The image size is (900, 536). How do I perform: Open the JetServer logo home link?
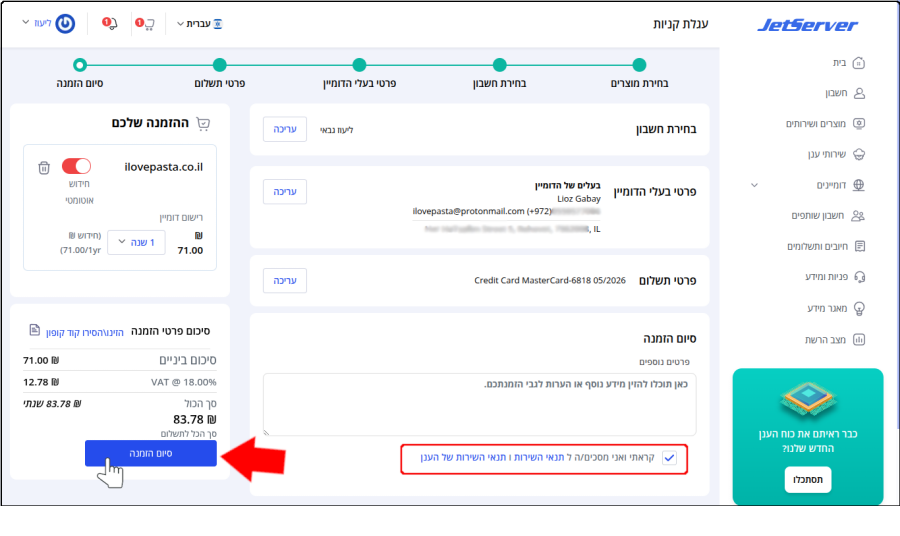pyautogui.click(x=808, y=25)
